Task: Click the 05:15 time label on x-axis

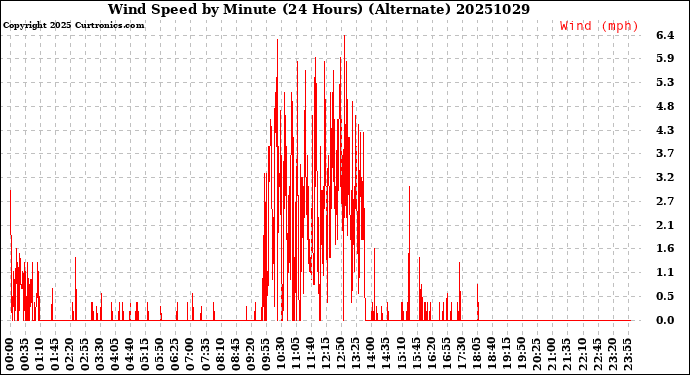Action: coord(145,355)
